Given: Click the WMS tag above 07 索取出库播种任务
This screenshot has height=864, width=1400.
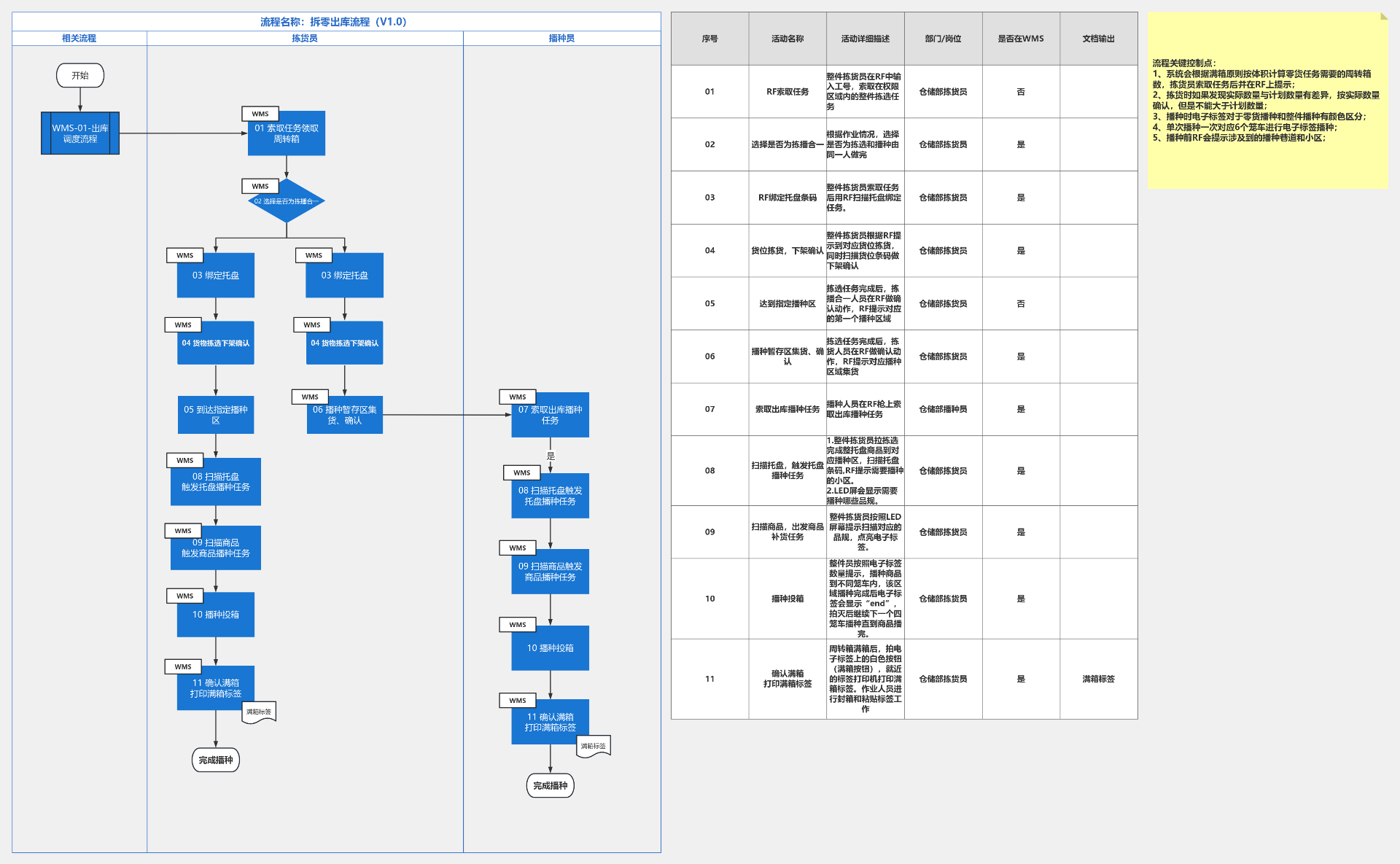Looking at the screenshot, I should pos(517,397).
